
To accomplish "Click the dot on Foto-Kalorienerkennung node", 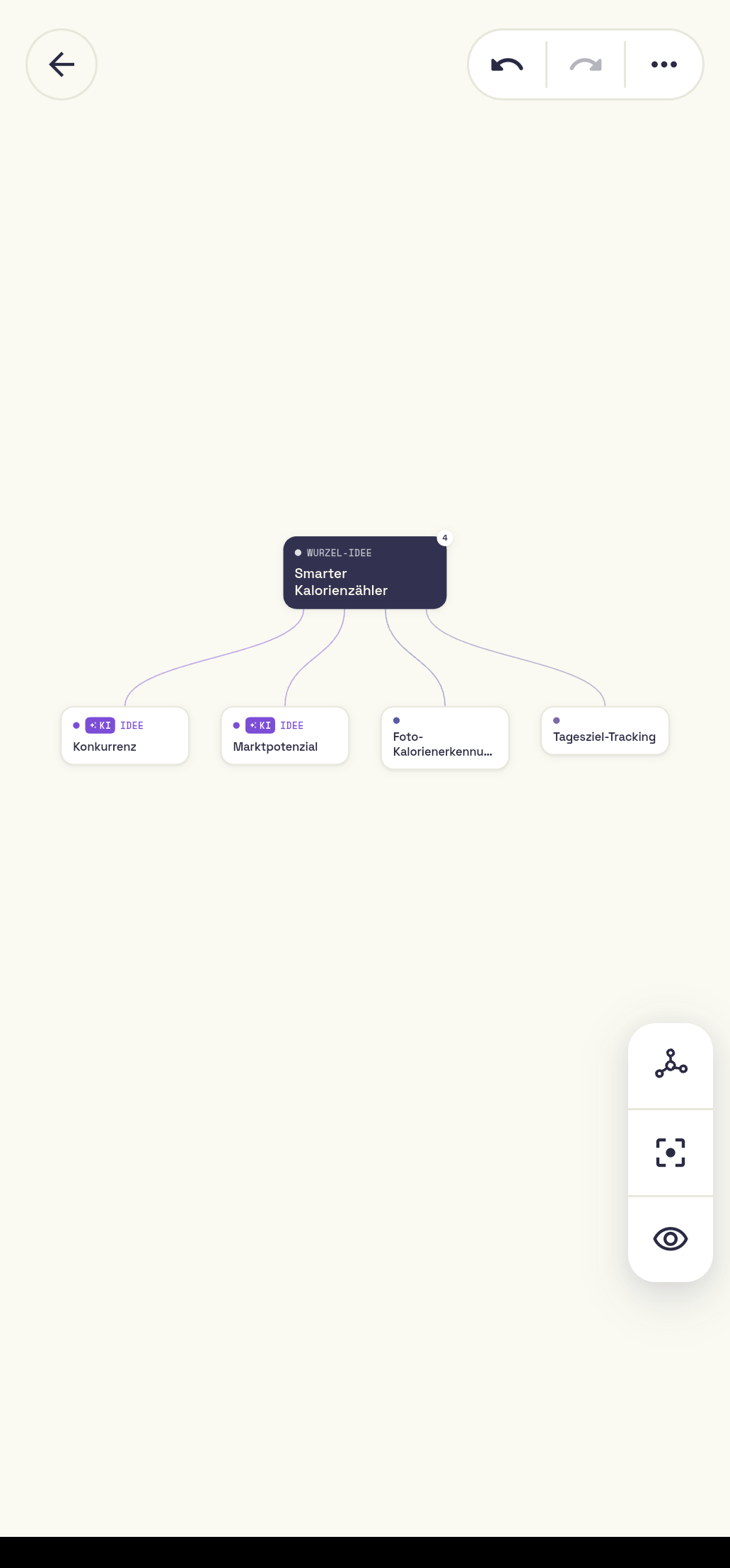I will click(396, 720).
